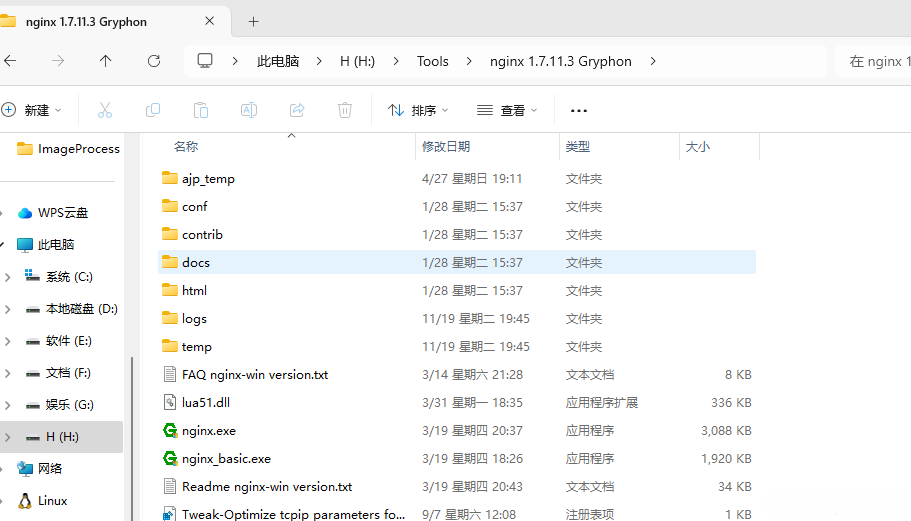Select 此电脑 in the navigation pane
Image resolution: width=911 pixels, height=521 pixels.
[x=46, y=245]
